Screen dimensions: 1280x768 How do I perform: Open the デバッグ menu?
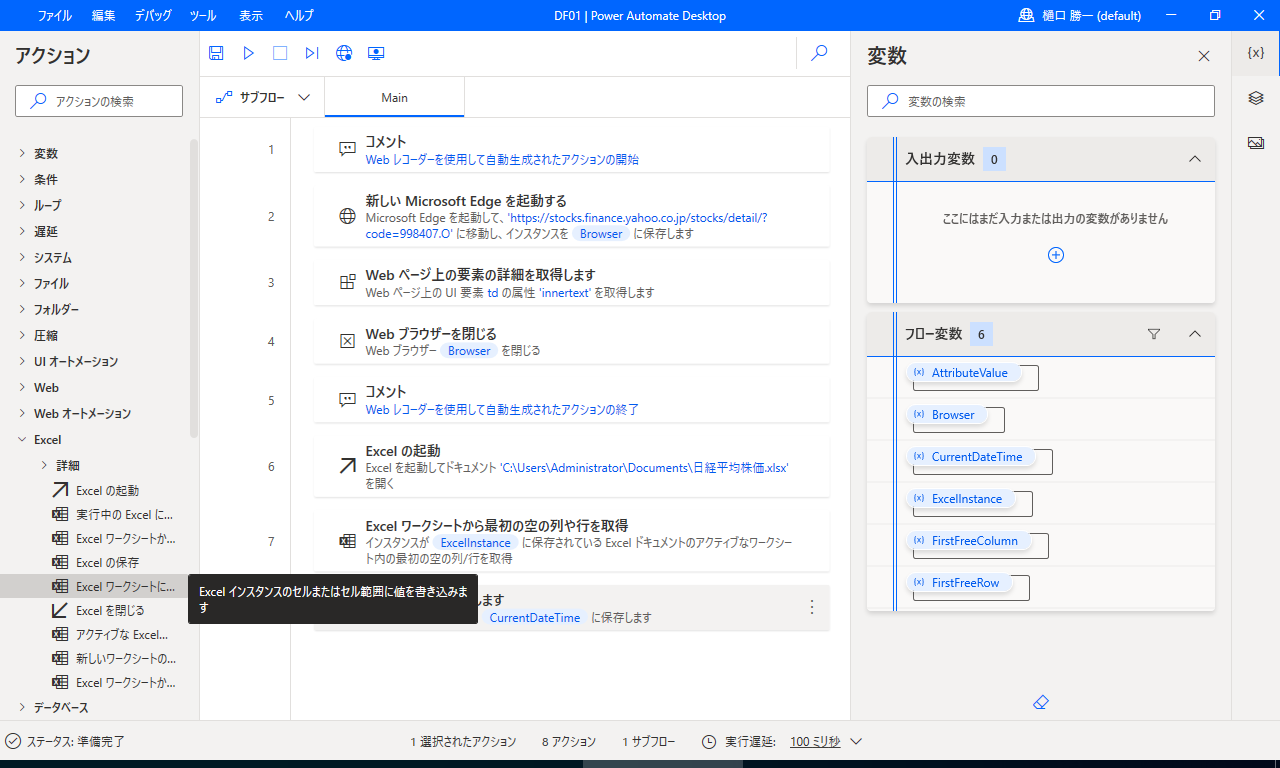pyautogui.click(x=152, y=16)
